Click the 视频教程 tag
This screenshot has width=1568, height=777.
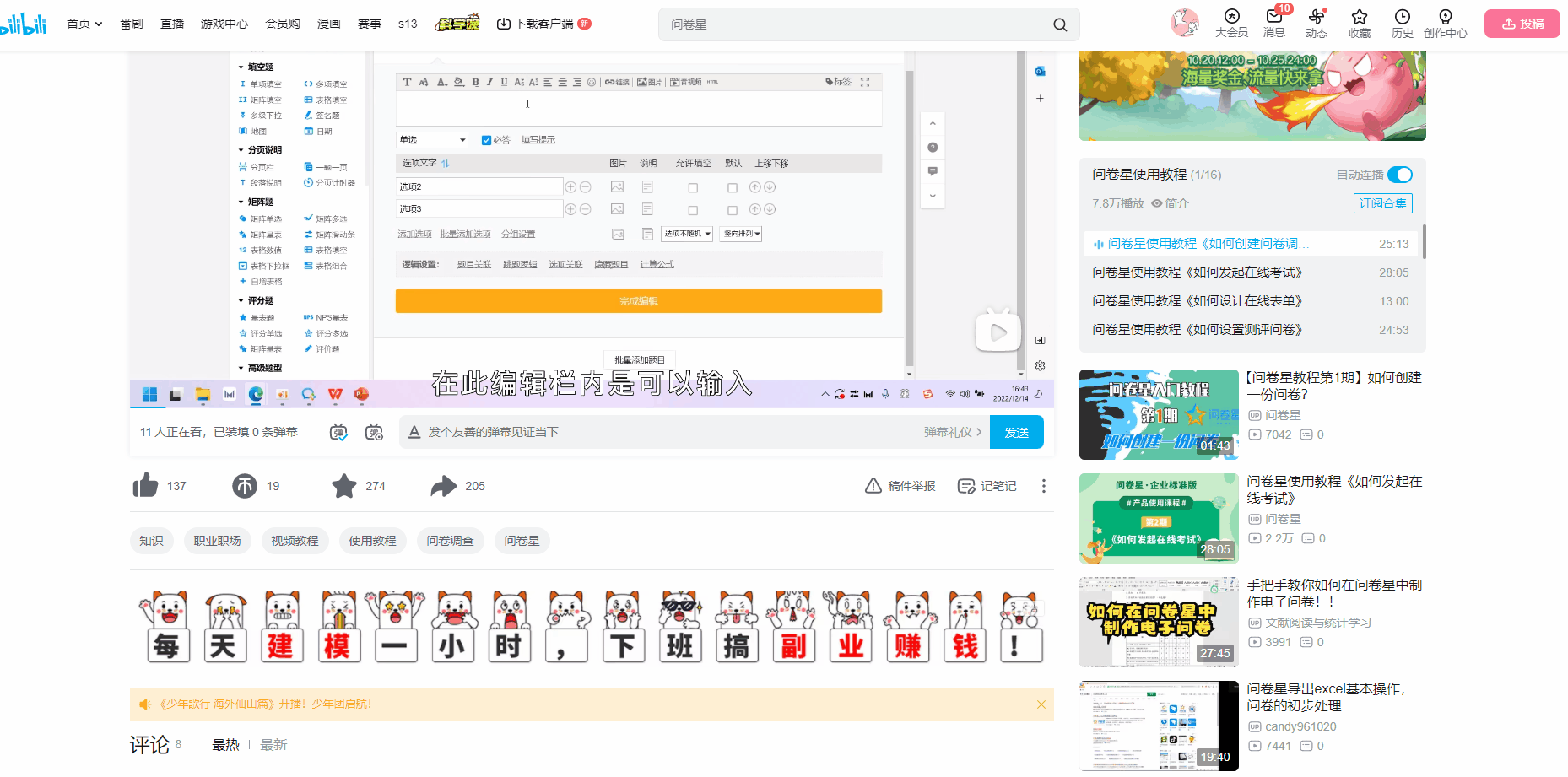point(295,541)
